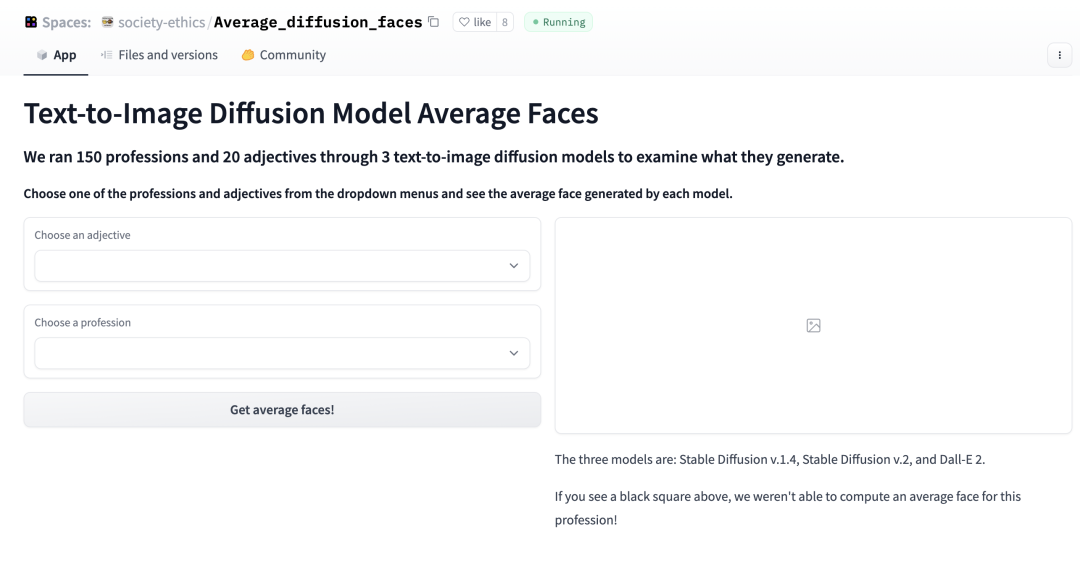
Task: Click the 'If you see a black square' note
Action: click(788, 508)
